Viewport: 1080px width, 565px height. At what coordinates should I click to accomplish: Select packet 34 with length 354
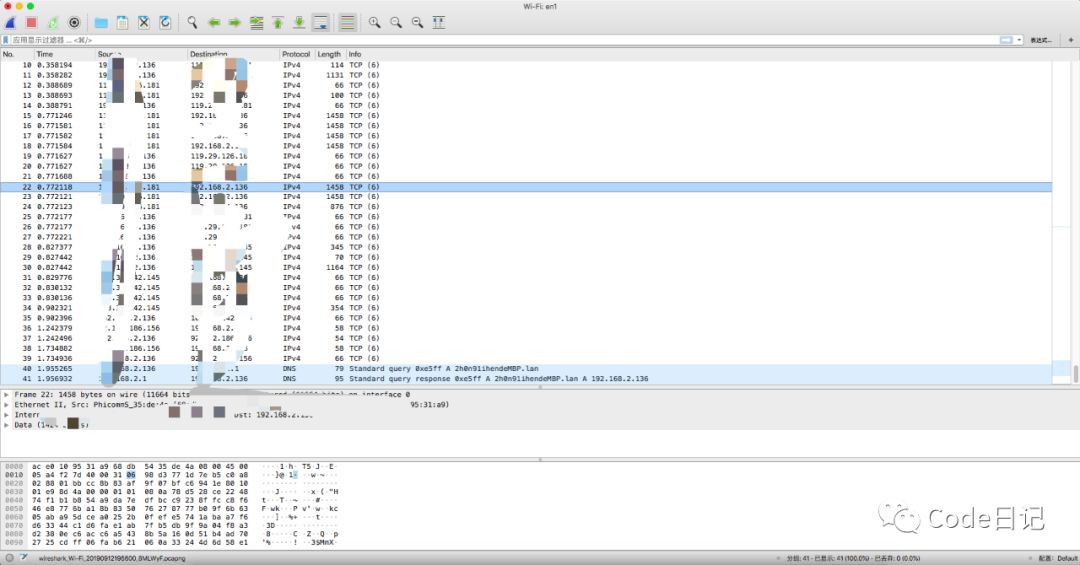click(526, 308)
